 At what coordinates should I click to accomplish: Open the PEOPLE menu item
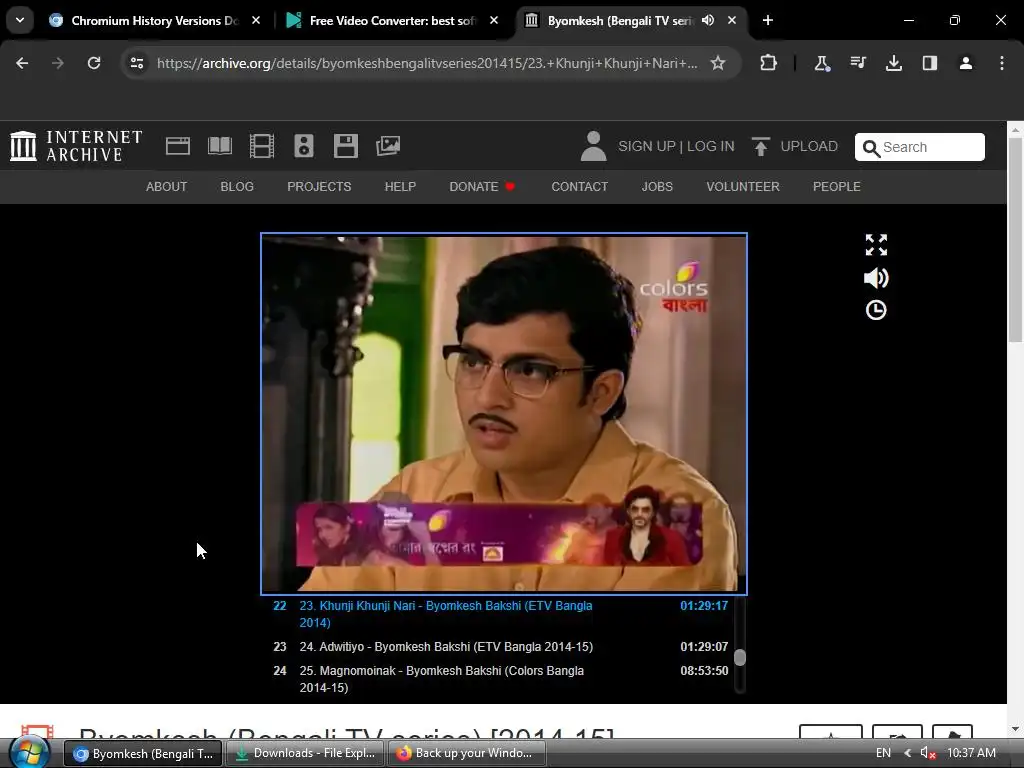[837, 187]
